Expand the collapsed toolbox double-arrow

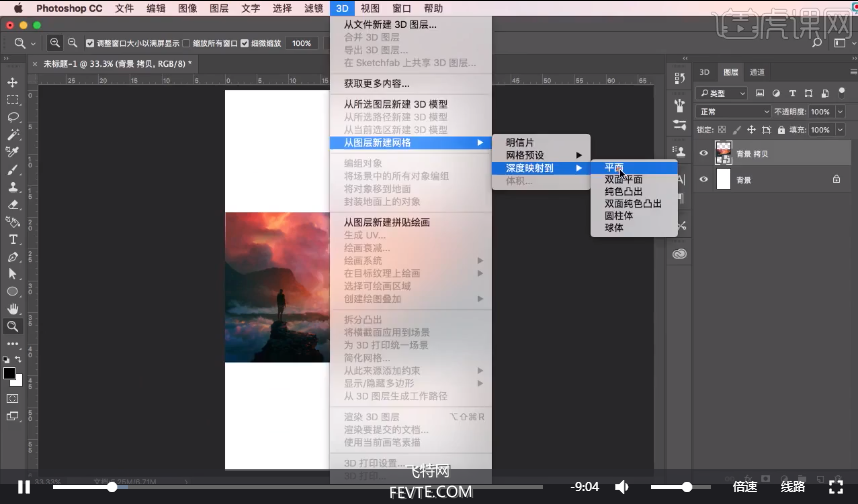pos(6,58)
